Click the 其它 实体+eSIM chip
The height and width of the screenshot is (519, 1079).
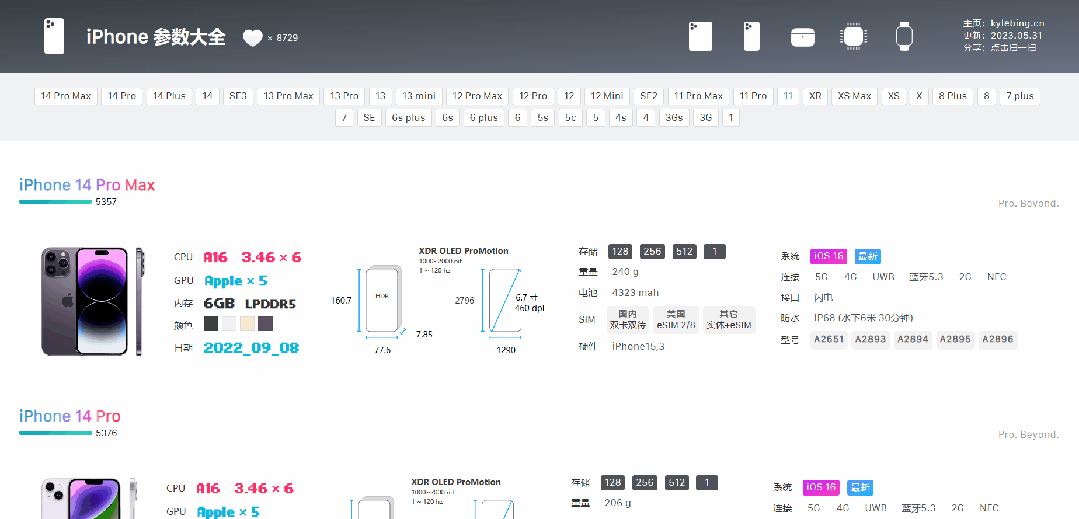(729, 320)
